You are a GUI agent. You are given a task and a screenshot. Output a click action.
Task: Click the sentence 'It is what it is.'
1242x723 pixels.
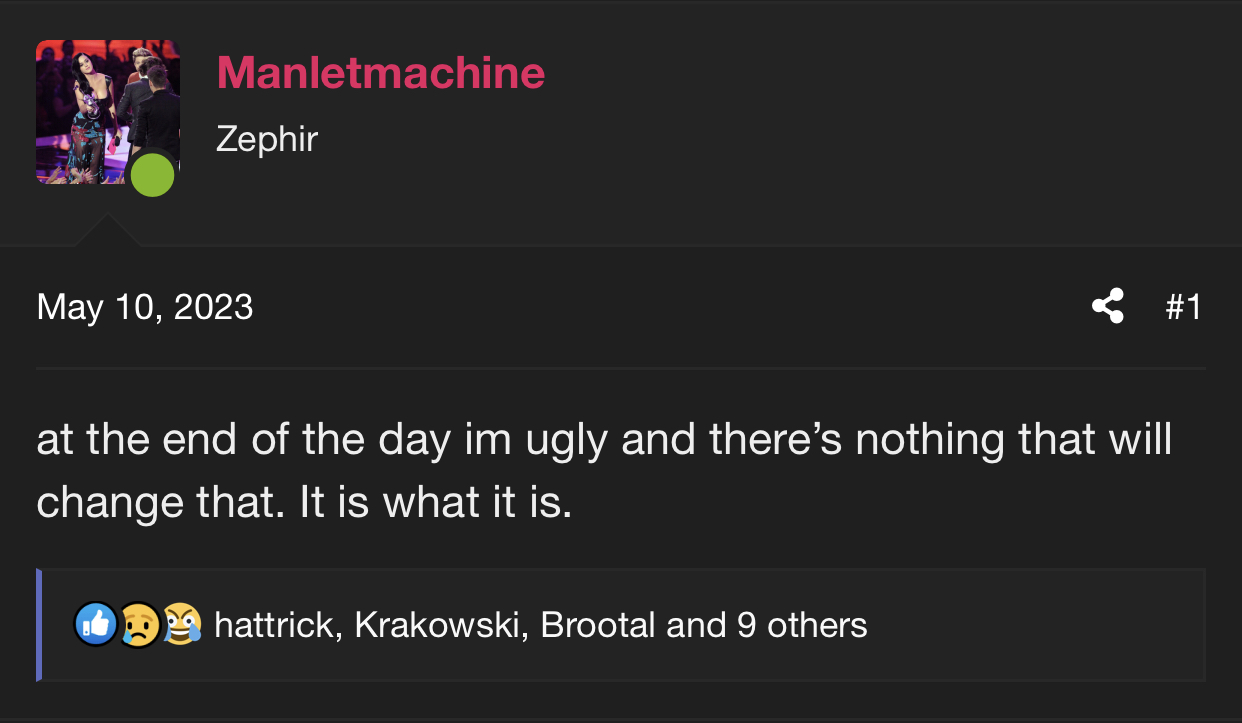pyautogui.click(x=436, y=502)
